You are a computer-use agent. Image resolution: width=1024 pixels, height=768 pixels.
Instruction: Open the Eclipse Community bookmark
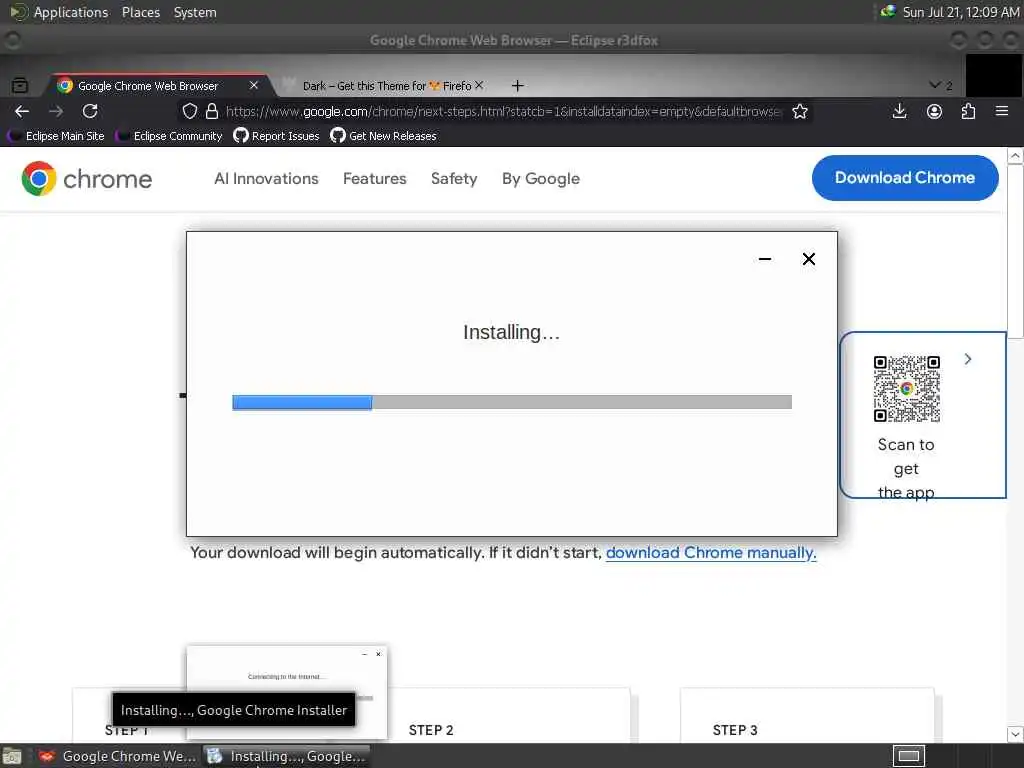[x=170, y=136]
